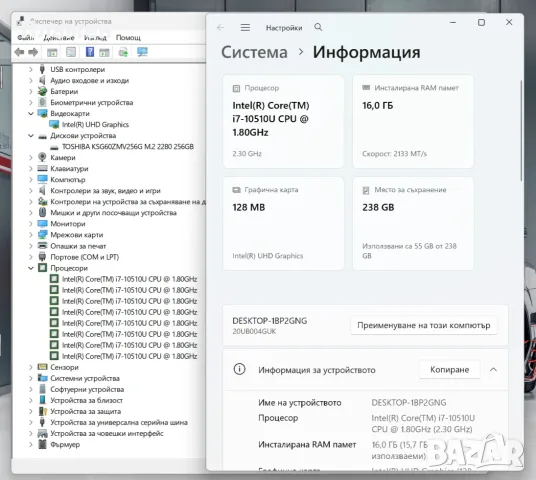Click the Скорост: 2133 MT/s text
536x480 pixels.
pyautogui.click(x=394, y=154)
